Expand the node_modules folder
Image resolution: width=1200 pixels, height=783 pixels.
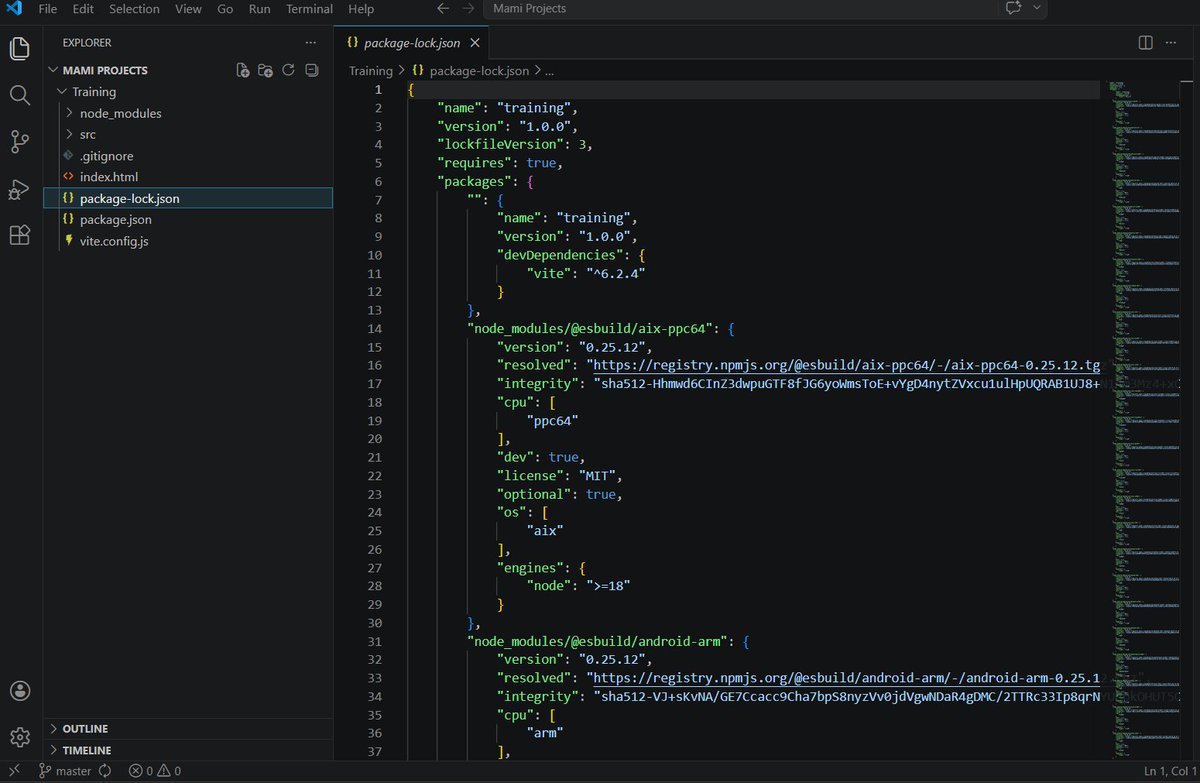click(69, 113)
